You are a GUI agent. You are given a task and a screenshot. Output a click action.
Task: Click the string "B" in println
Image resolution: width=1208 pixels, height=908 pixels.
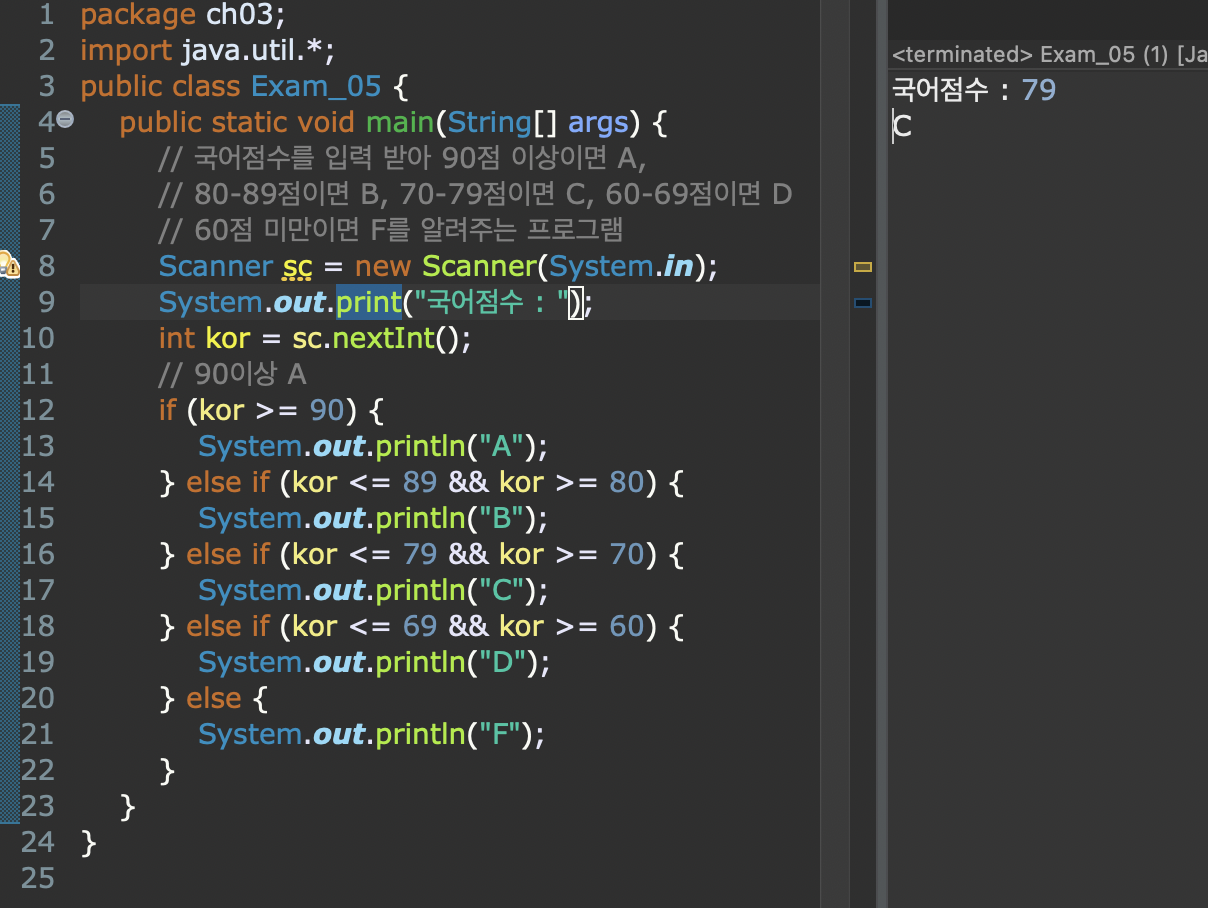tap(500, 518)
